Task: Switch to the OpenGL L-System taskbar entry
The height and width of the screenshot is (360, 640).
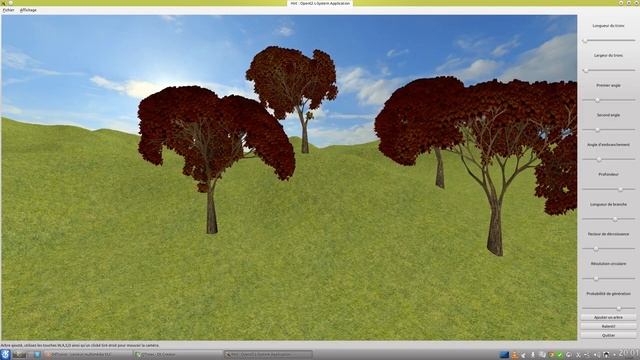Action: click(268, 355)
